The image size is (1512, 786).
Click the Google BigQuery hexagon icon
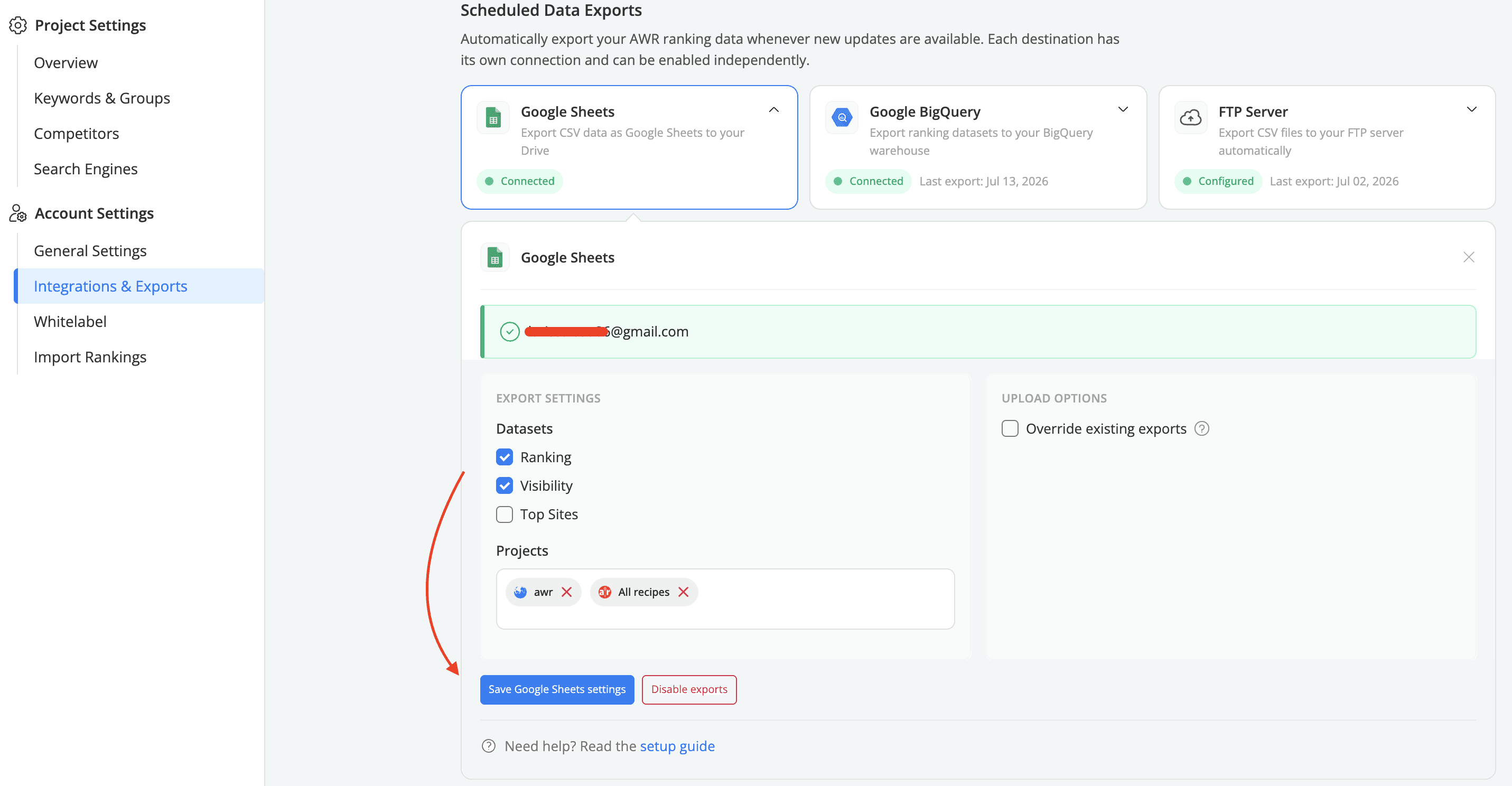click(842, 117)
